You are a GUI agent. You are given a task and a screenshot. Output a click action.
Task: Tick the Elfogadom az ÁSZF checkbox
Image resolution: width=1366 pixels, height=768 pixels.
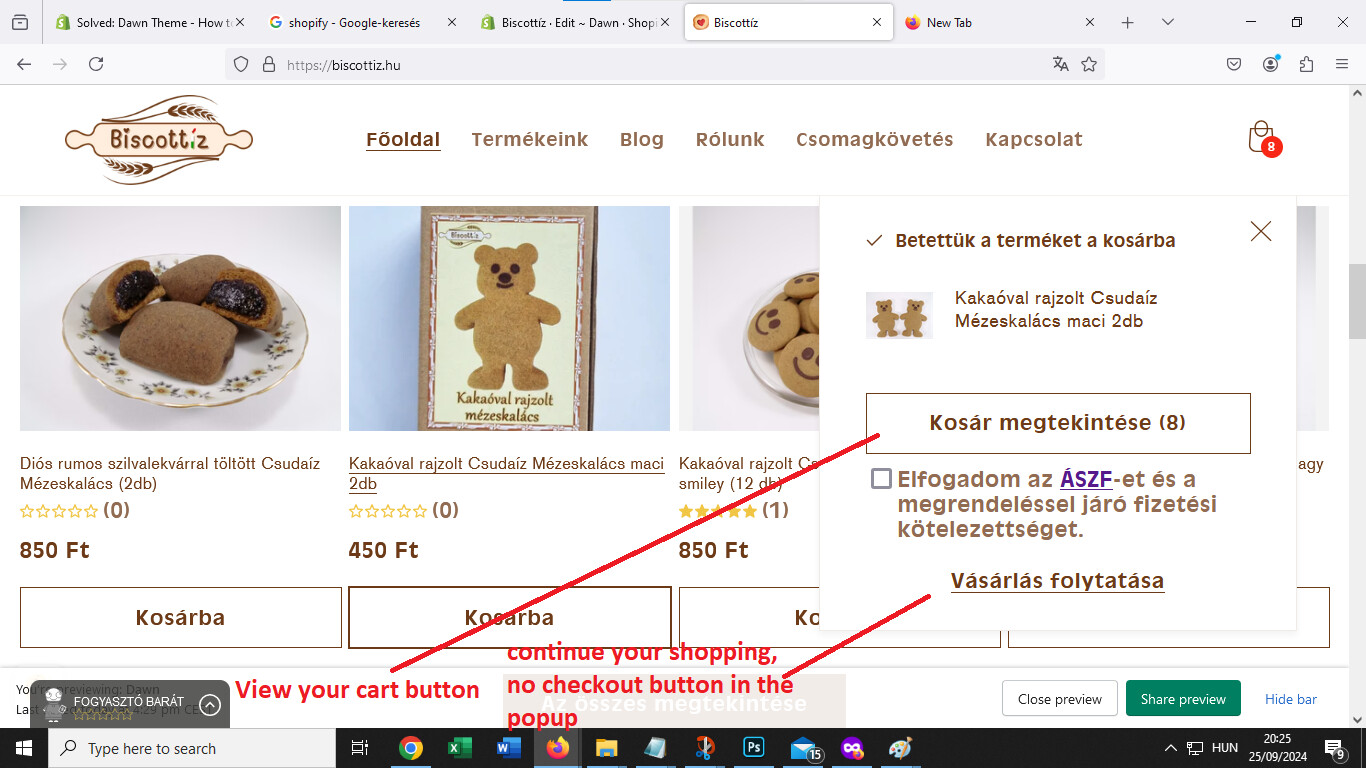[x=881, y=479]
